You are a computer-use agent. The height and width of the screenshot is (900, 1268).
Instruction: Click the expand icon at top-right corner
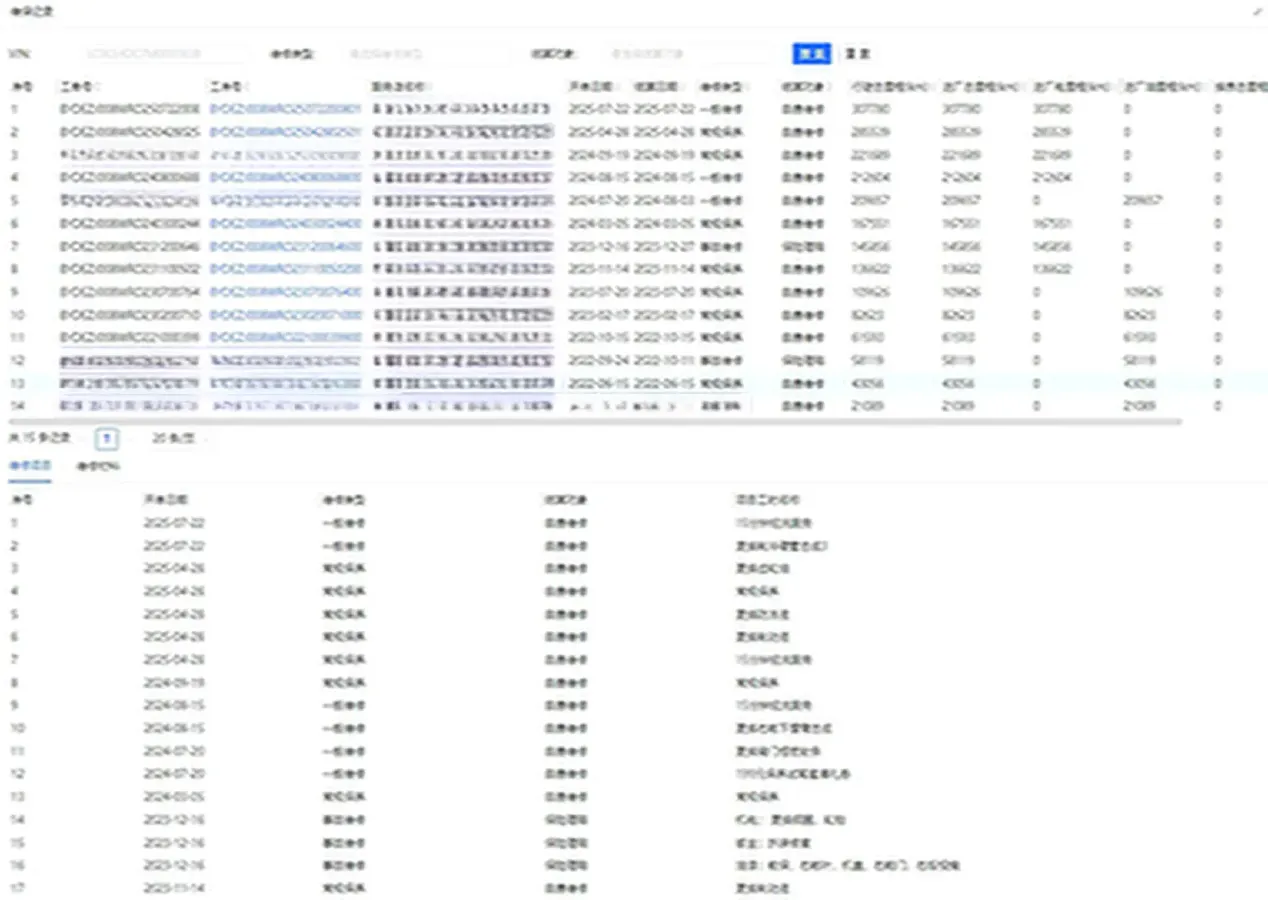point(1257,12)
